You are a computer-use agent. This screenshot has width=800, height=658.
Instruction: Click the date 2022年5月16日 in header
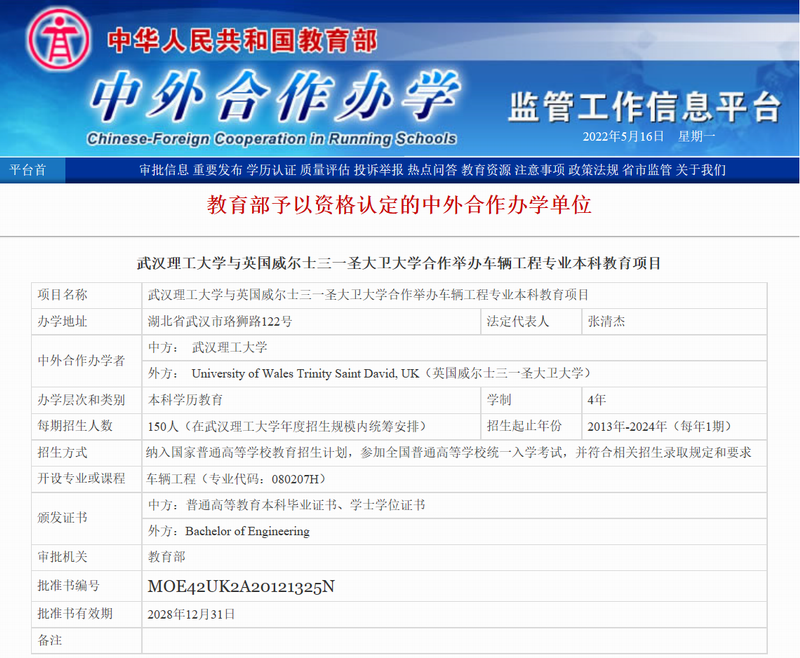click(623, 136)
